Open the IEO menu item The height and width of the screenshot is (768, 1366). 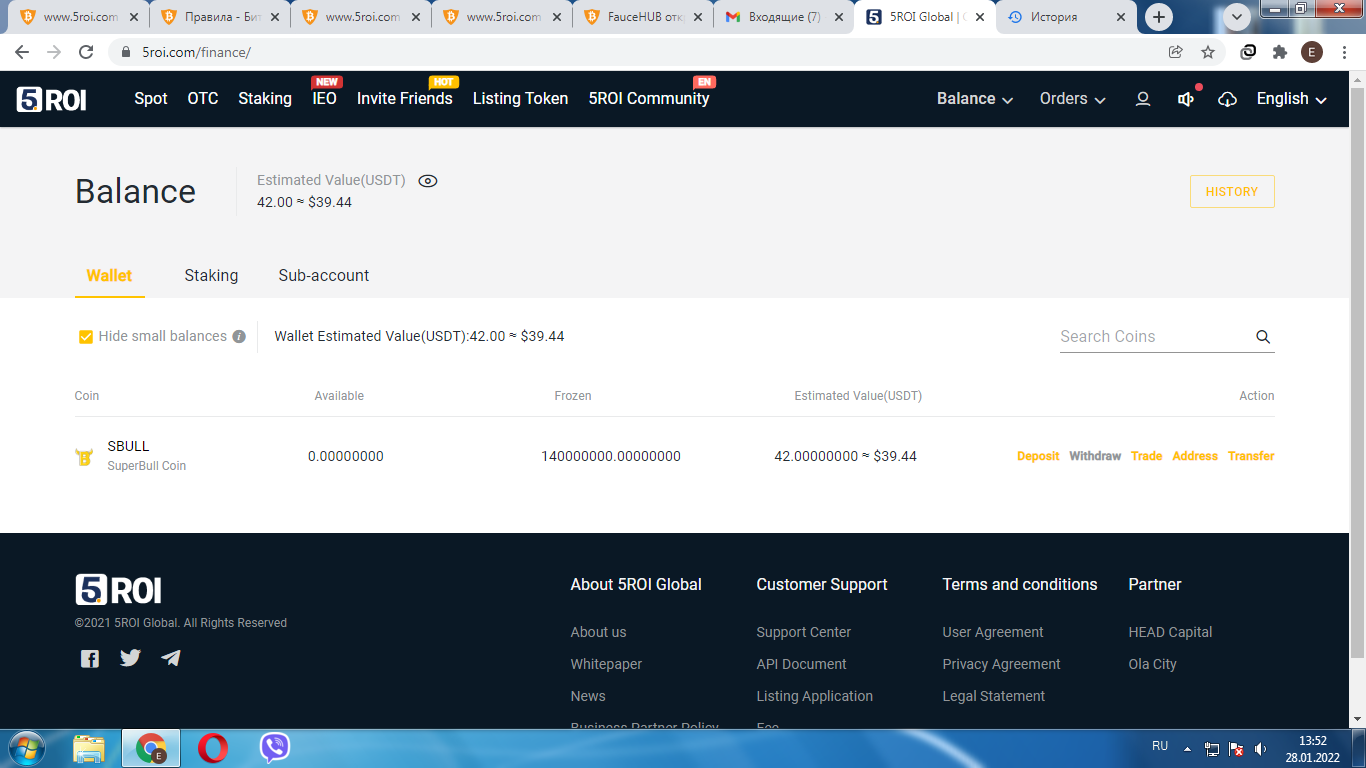click(325, 99)
